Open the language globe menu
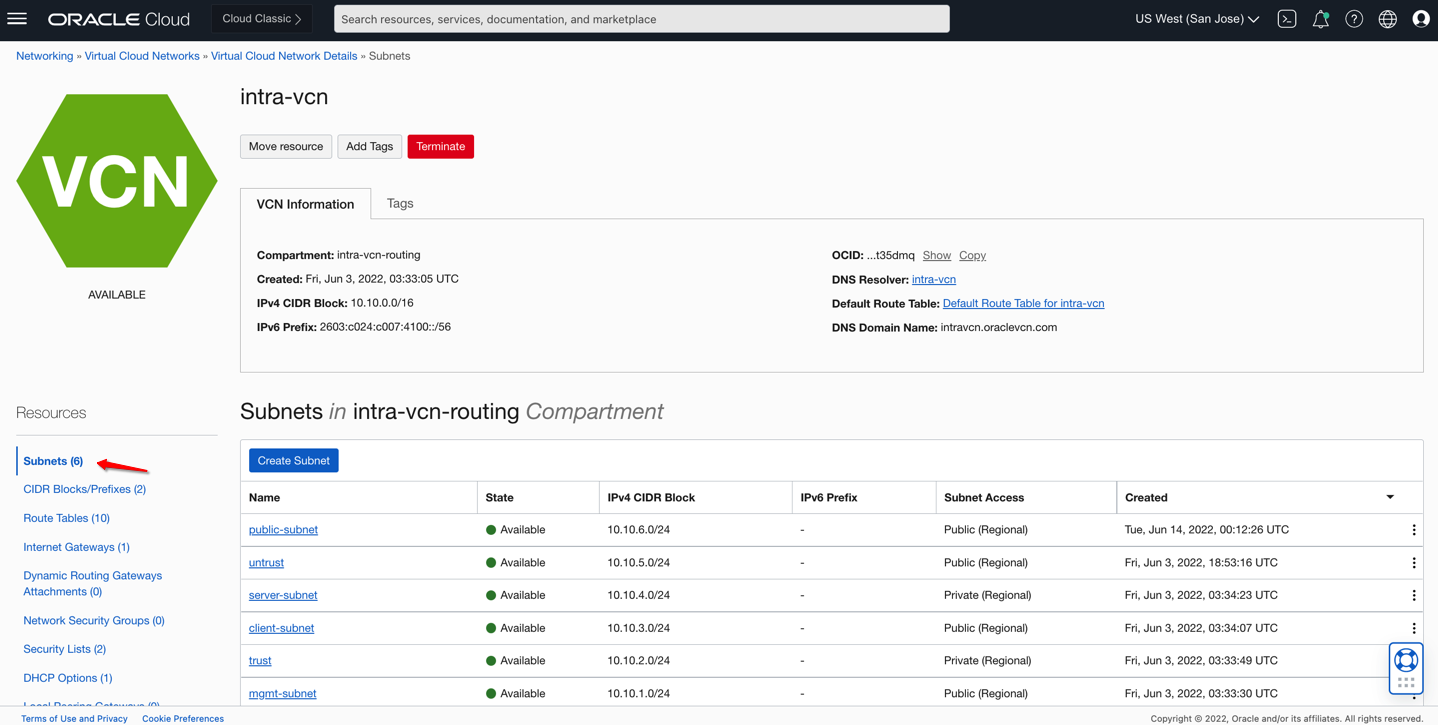The height and width of the screenshot is (725, 1438). pos(1387,19)
